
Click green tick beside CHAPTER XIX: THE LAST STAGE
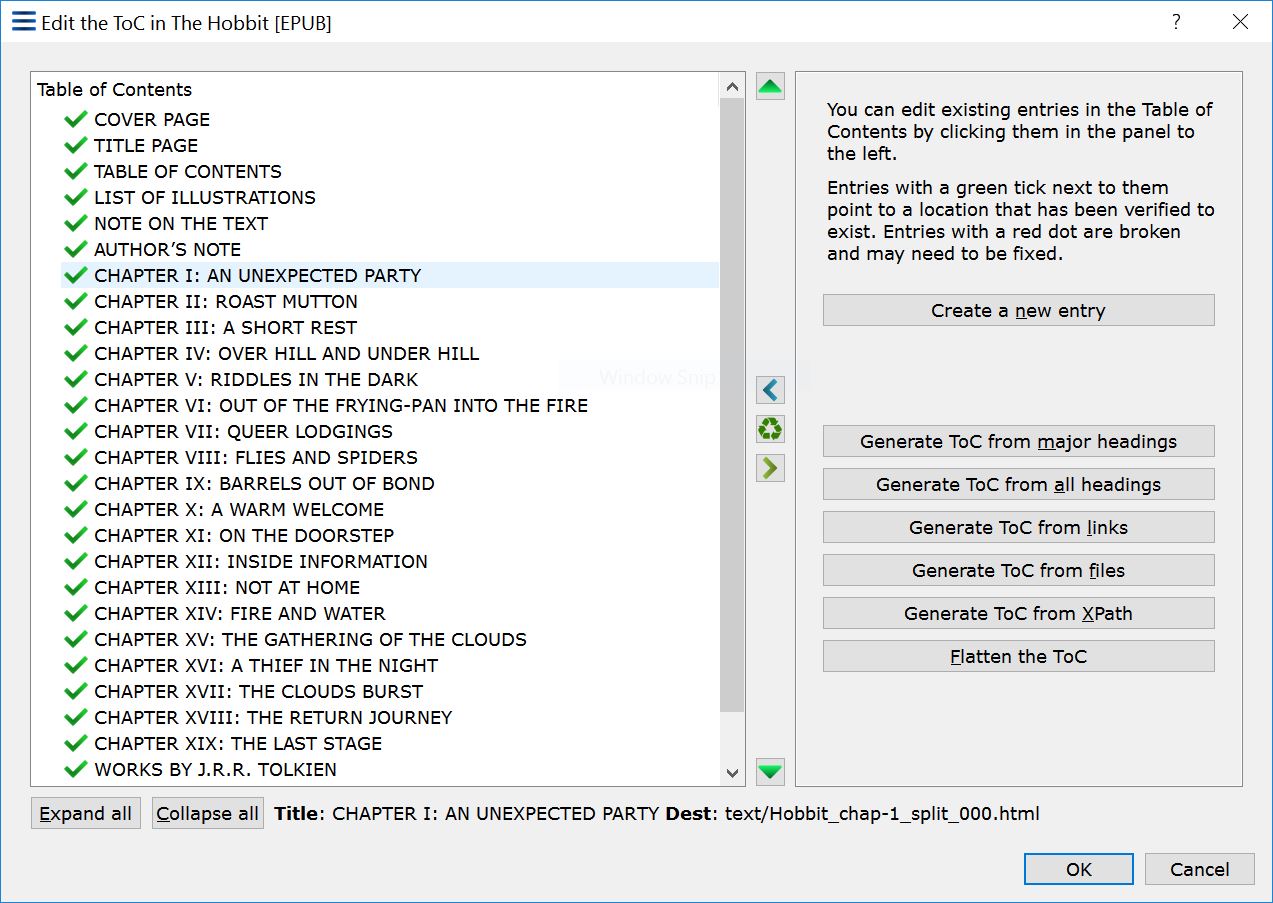(76, 743)
